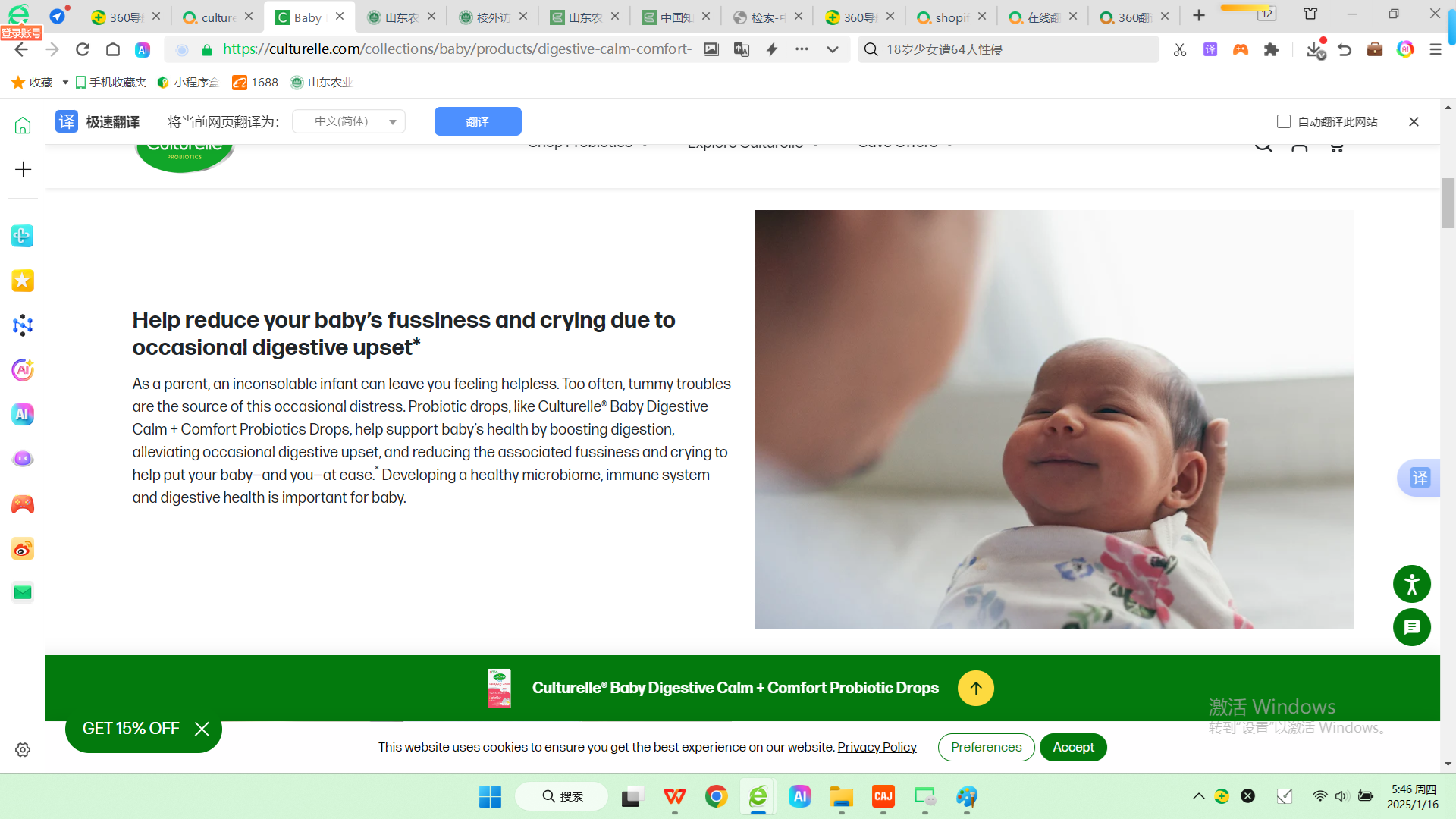Open the browser hamburger menu
The image size is (1456, 819).
[x=1435, y=49]
